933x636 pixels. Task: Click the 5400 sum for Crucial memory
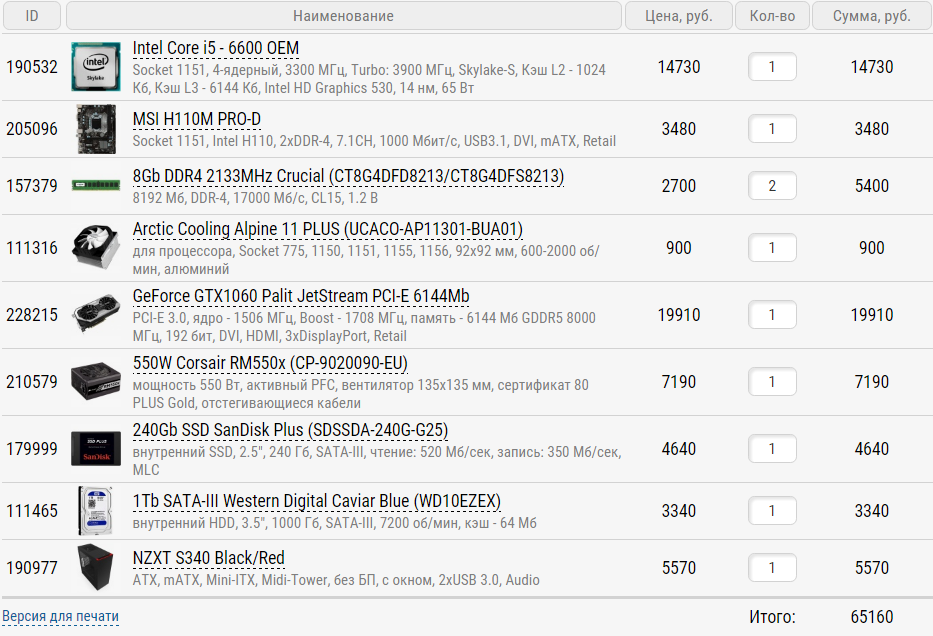(x=872, y=186)
